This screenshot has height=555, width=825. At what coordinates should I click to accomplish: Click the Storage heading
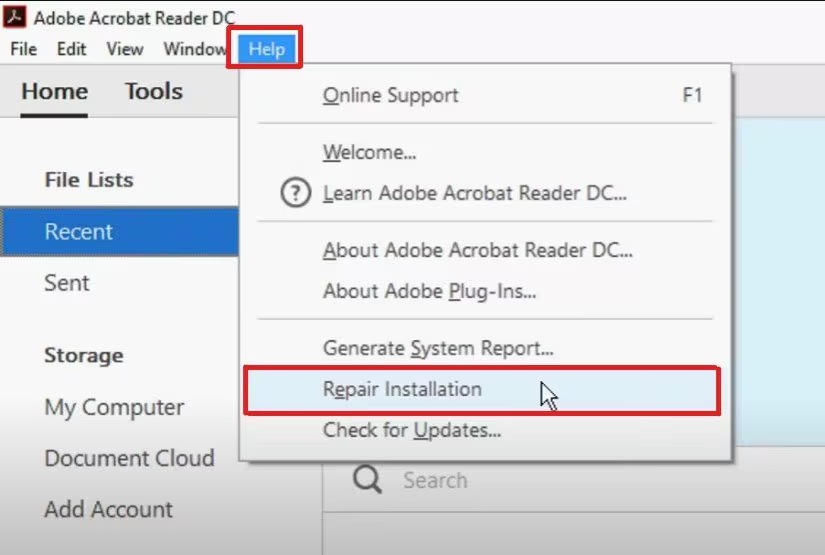coord(84,356)
